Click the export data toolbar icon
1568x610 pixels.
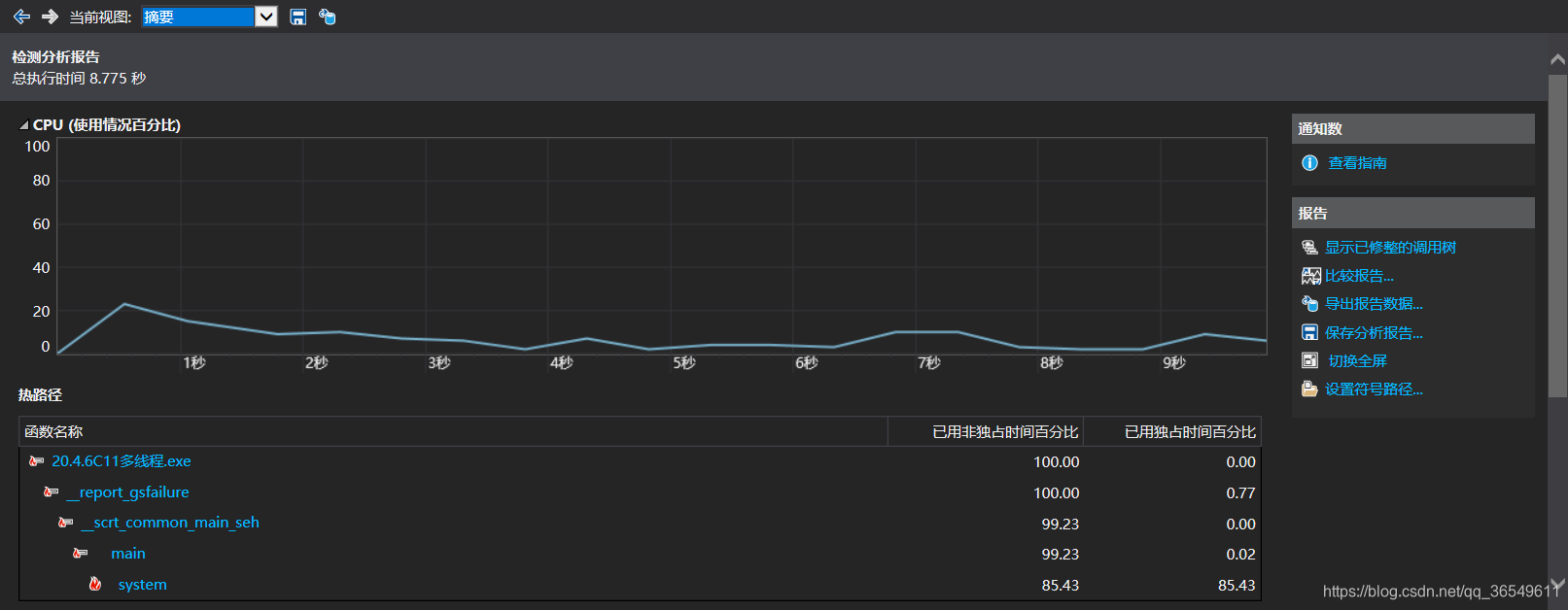[x=328, y=17]
